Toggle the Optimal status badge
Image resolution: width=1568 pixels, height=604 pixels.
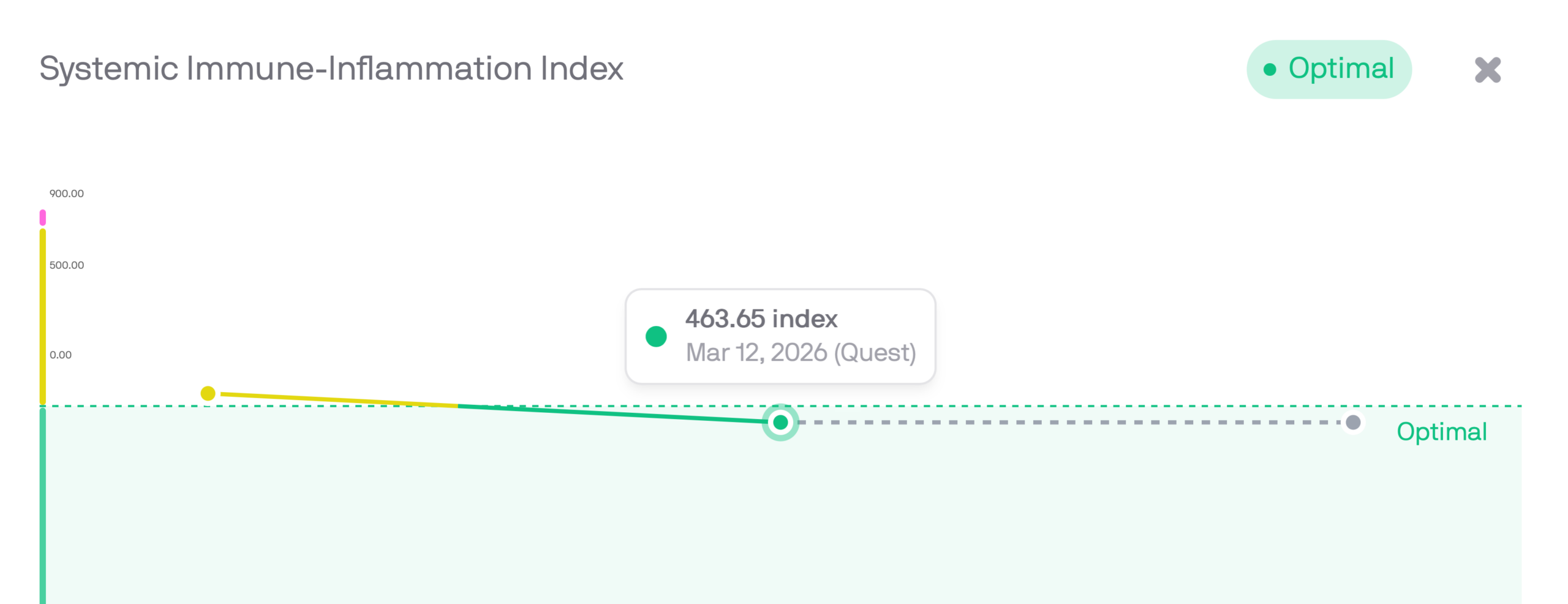click(1329, 69)
